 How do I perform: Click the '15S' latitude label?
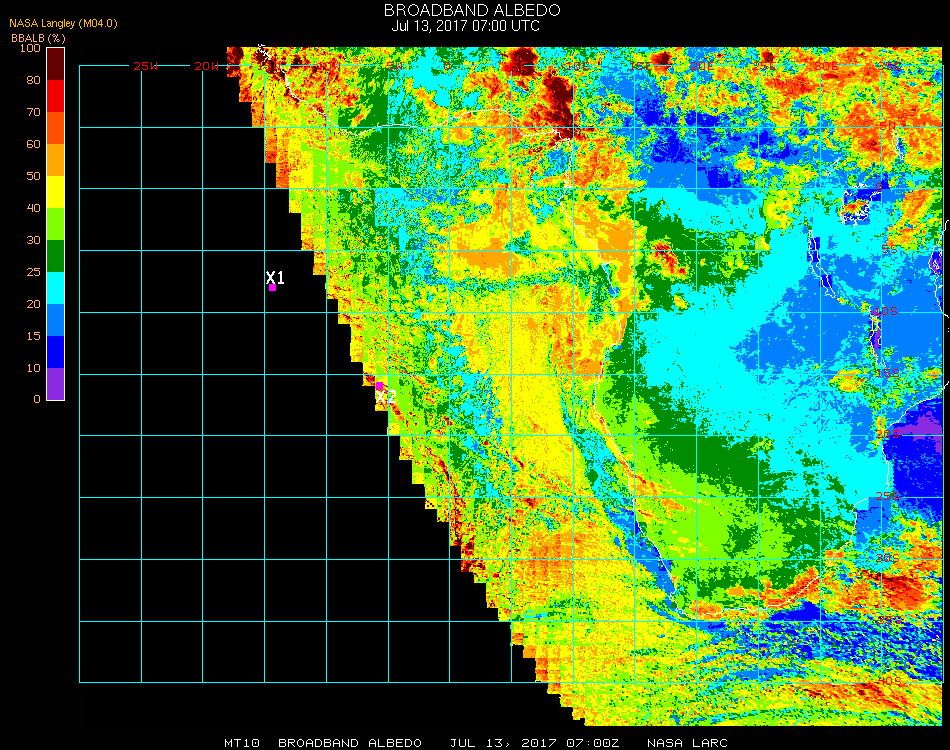tap(888, 373)
